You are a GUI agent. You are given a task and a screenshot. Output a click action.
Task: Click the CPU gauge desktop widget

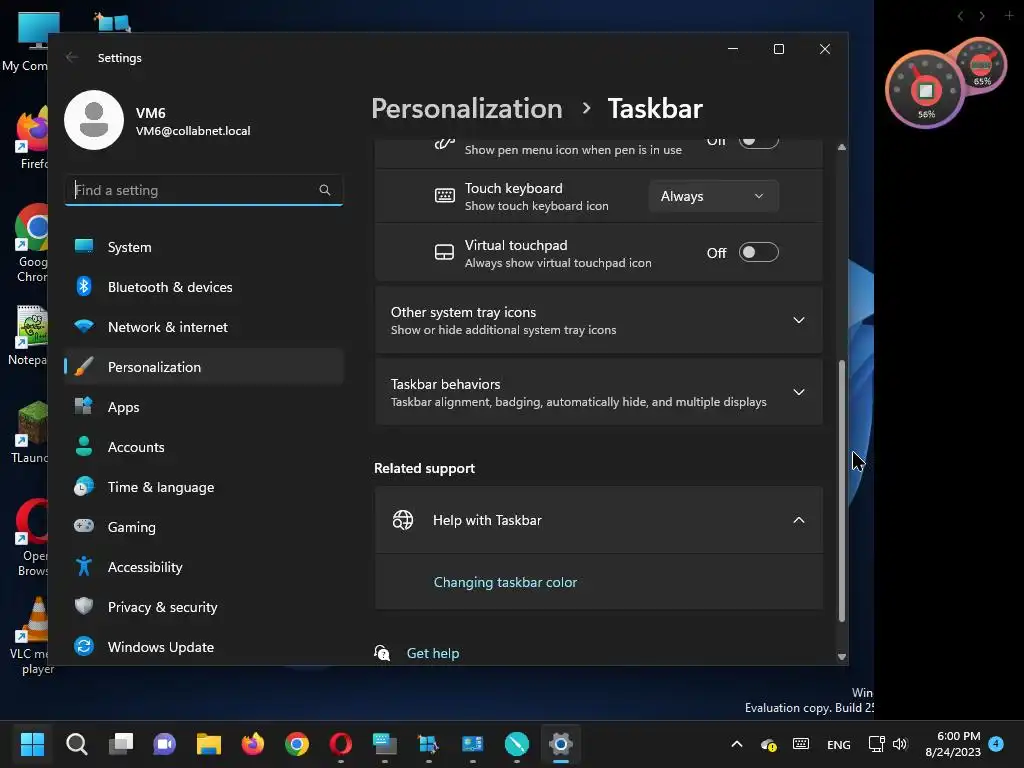coord(925,90)
